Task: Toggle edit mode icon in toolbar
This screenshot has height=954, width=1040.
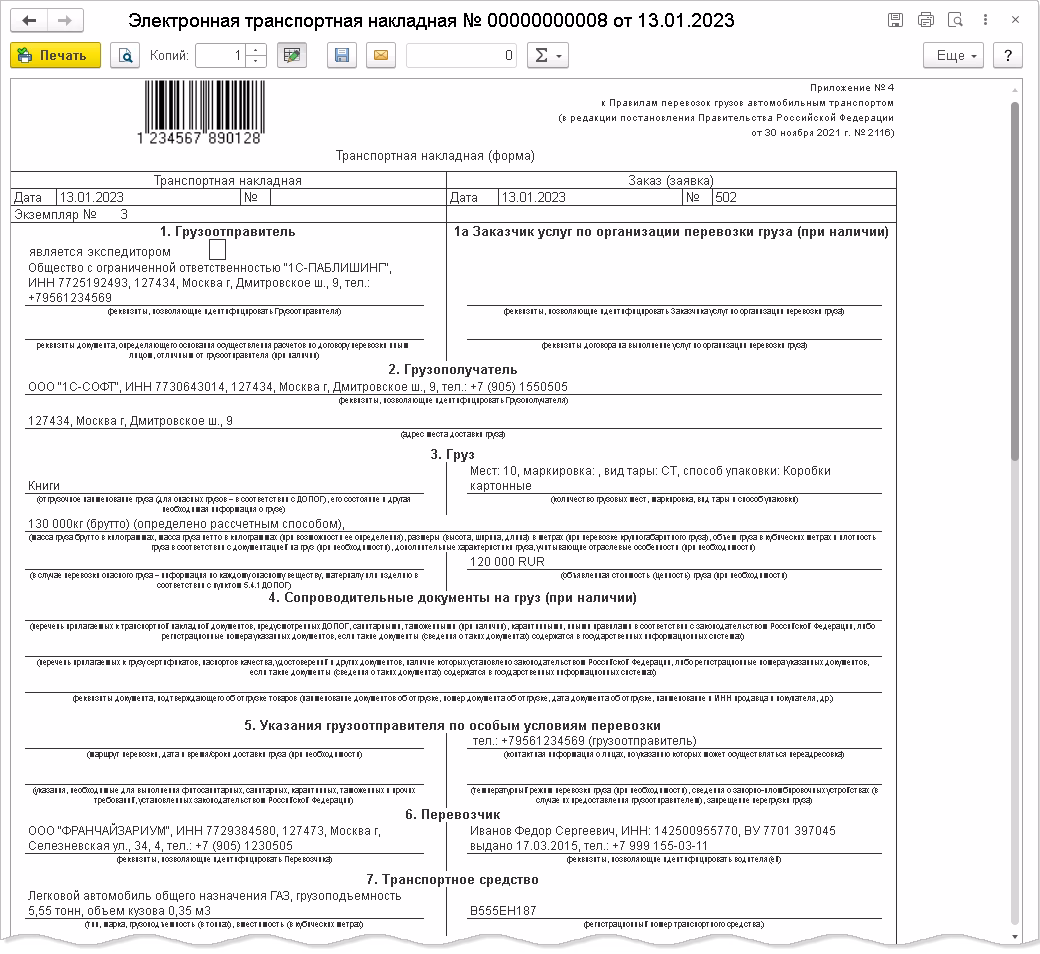Action: pyautogui.click(x=292, y=56)
